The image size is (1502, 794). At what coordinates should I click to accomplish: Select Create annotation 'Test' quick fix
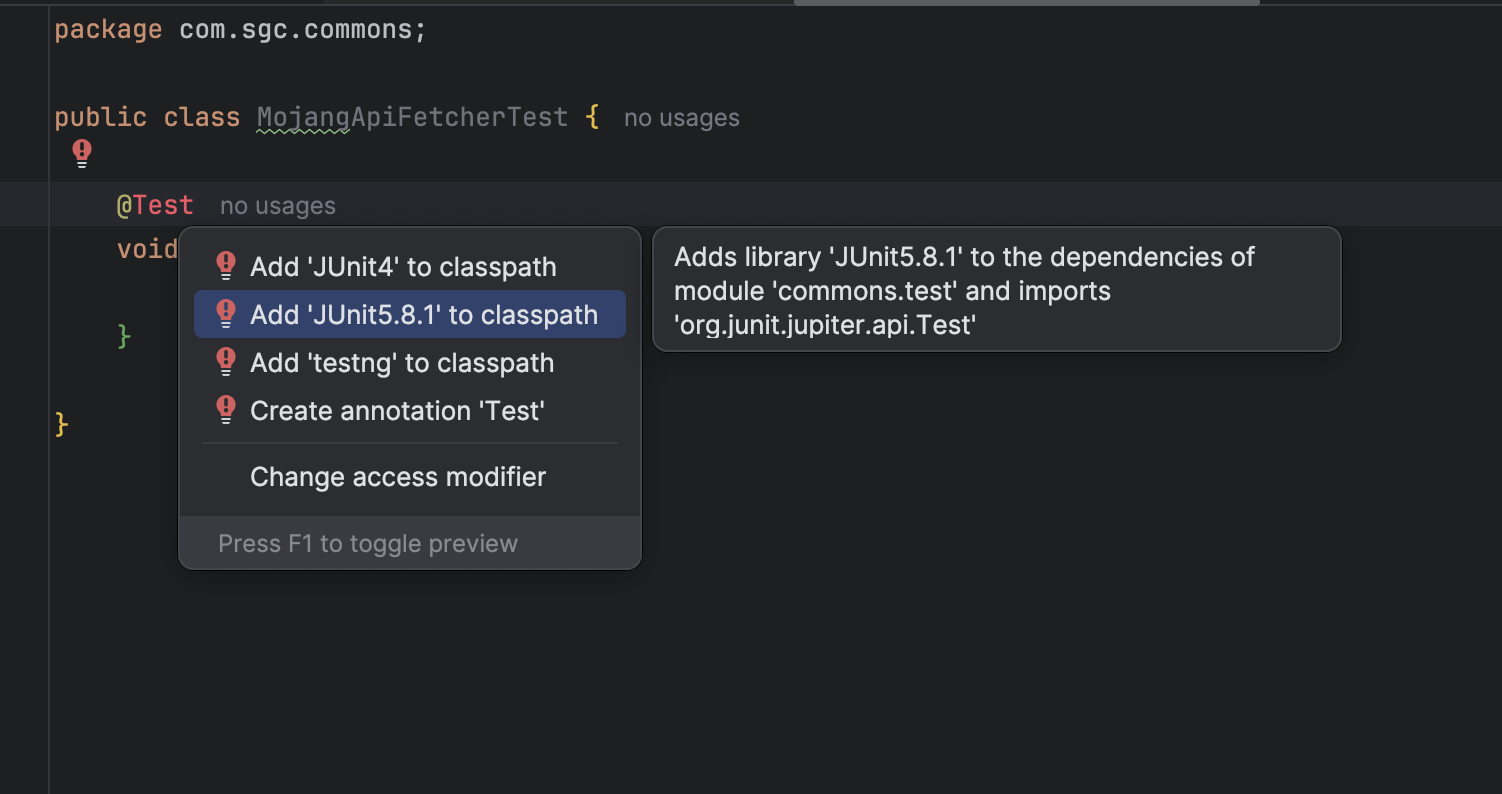[396, 411]
